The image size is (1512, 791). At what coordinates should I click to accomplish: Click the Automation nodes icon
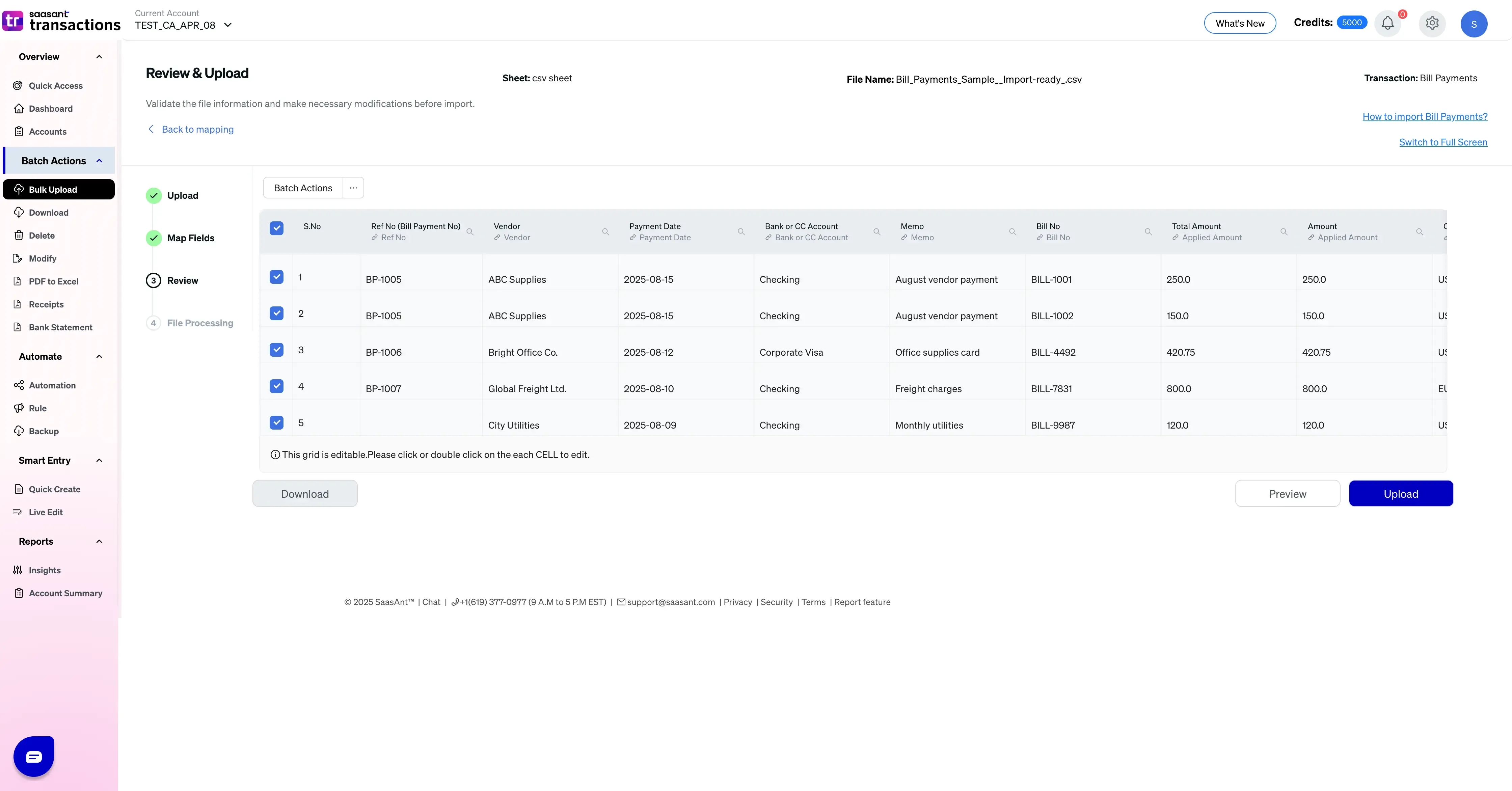pyautogui.click(x=19, y=385)
